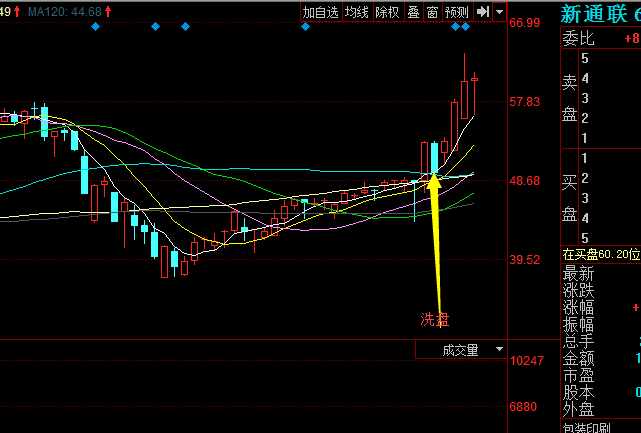Click the 48.68 price axis label
The image size is (641, 433).
pos(524,180)
